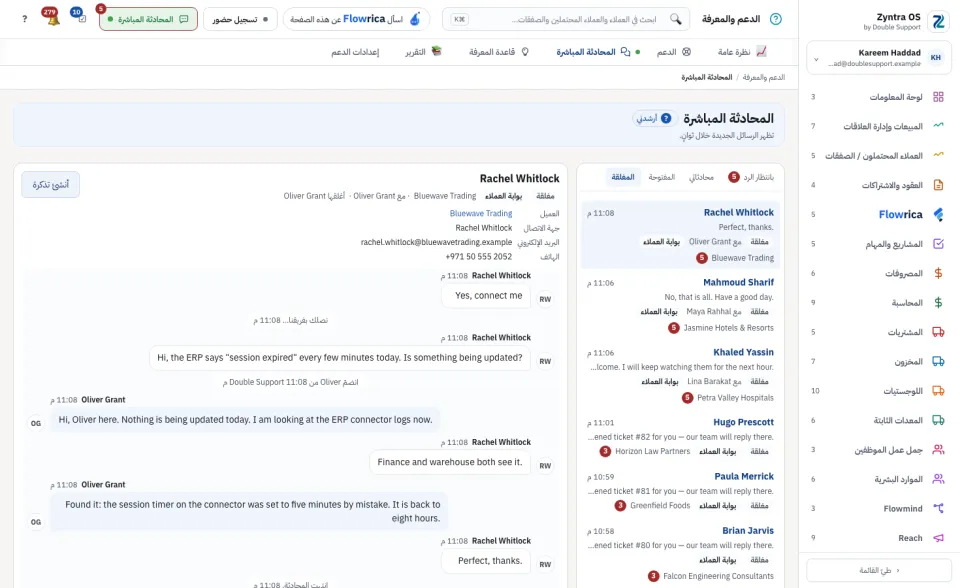Show the بانتظار الرد conversations filter
960x588 pixels.
click(x=751, y=177)
